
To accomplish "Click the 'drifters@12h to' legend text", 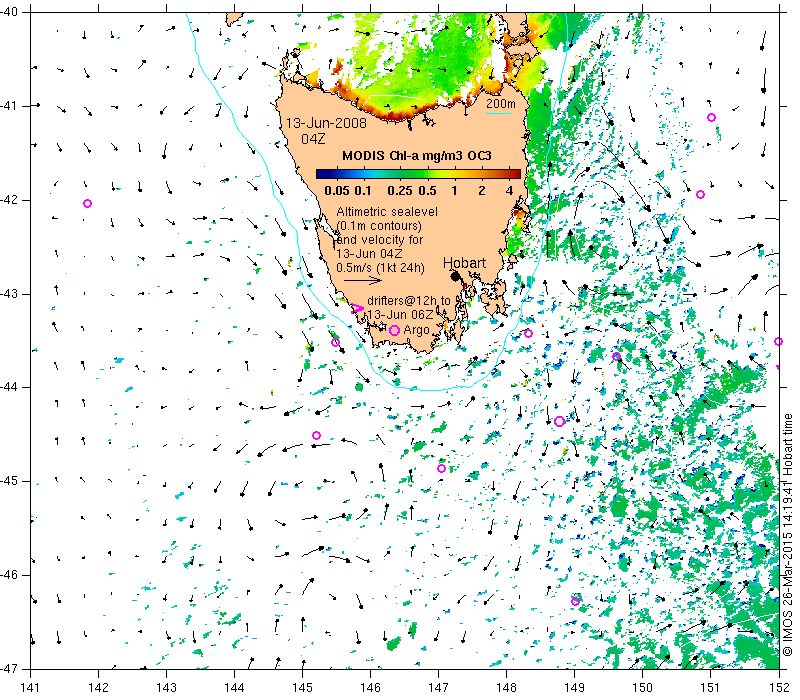I will click(409, 301).
